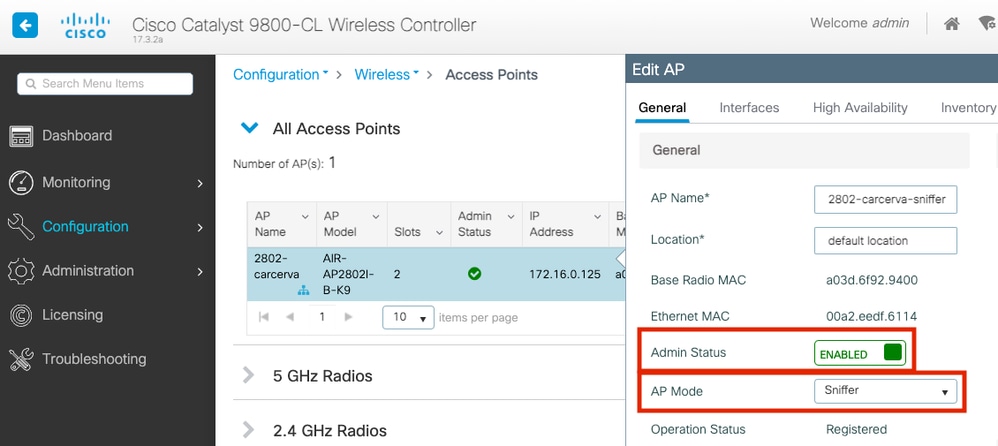This screenshot has height=446, width=998.
Task: Toggle the Admin Status ENABLED switch
Action: pyautogui.click(x=859, y=354)
